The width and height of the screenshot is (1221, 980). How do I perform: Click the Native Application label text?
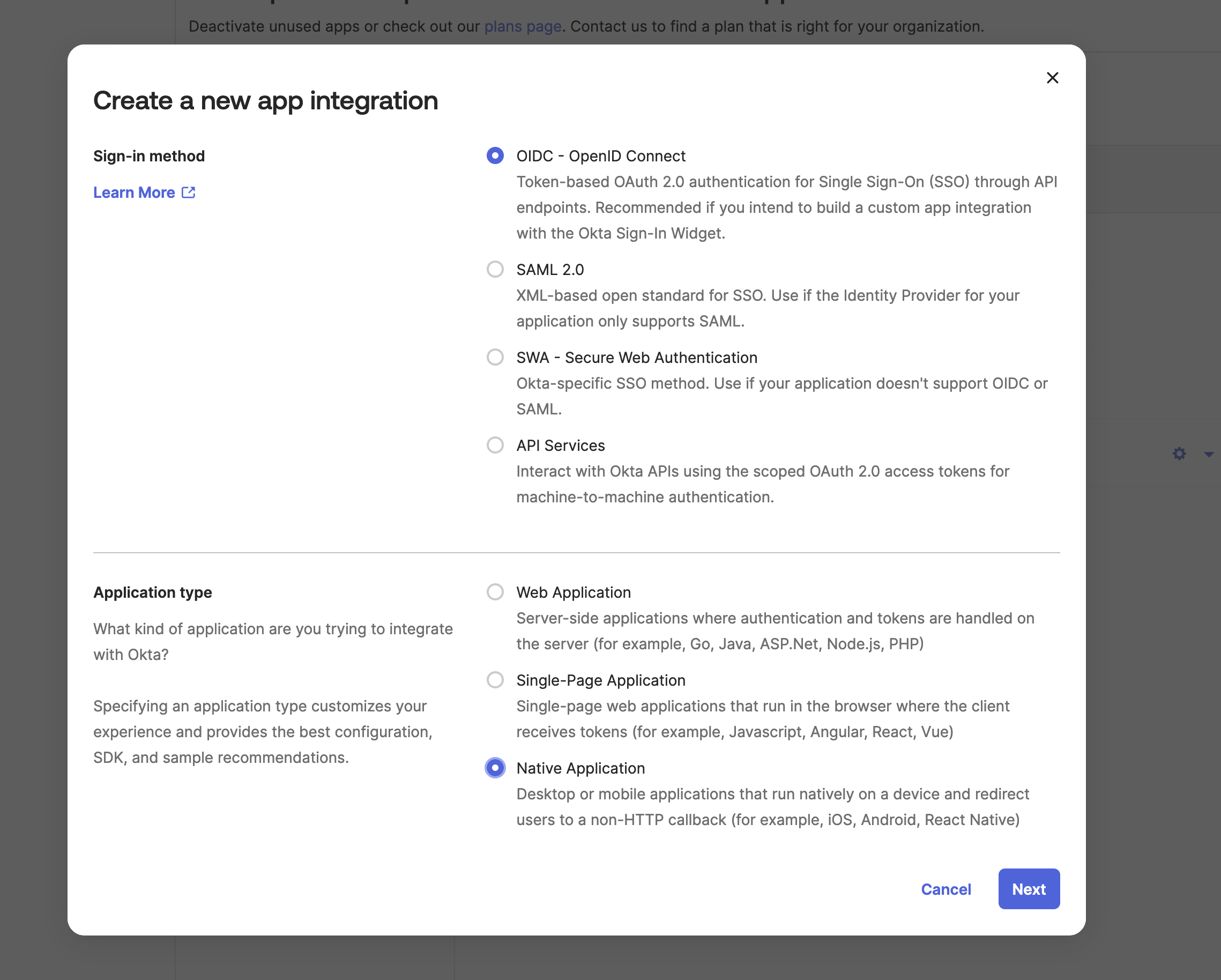coord(580,768)
